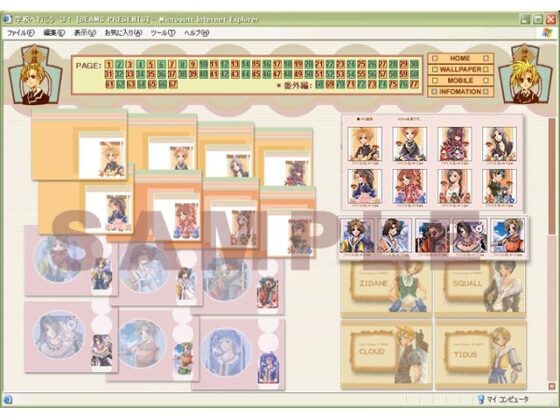Image resolution: width=560 pixels, height=420 pixels.
Task: Open the CLOUD wallpaper card
Action: tap(386, 355)
